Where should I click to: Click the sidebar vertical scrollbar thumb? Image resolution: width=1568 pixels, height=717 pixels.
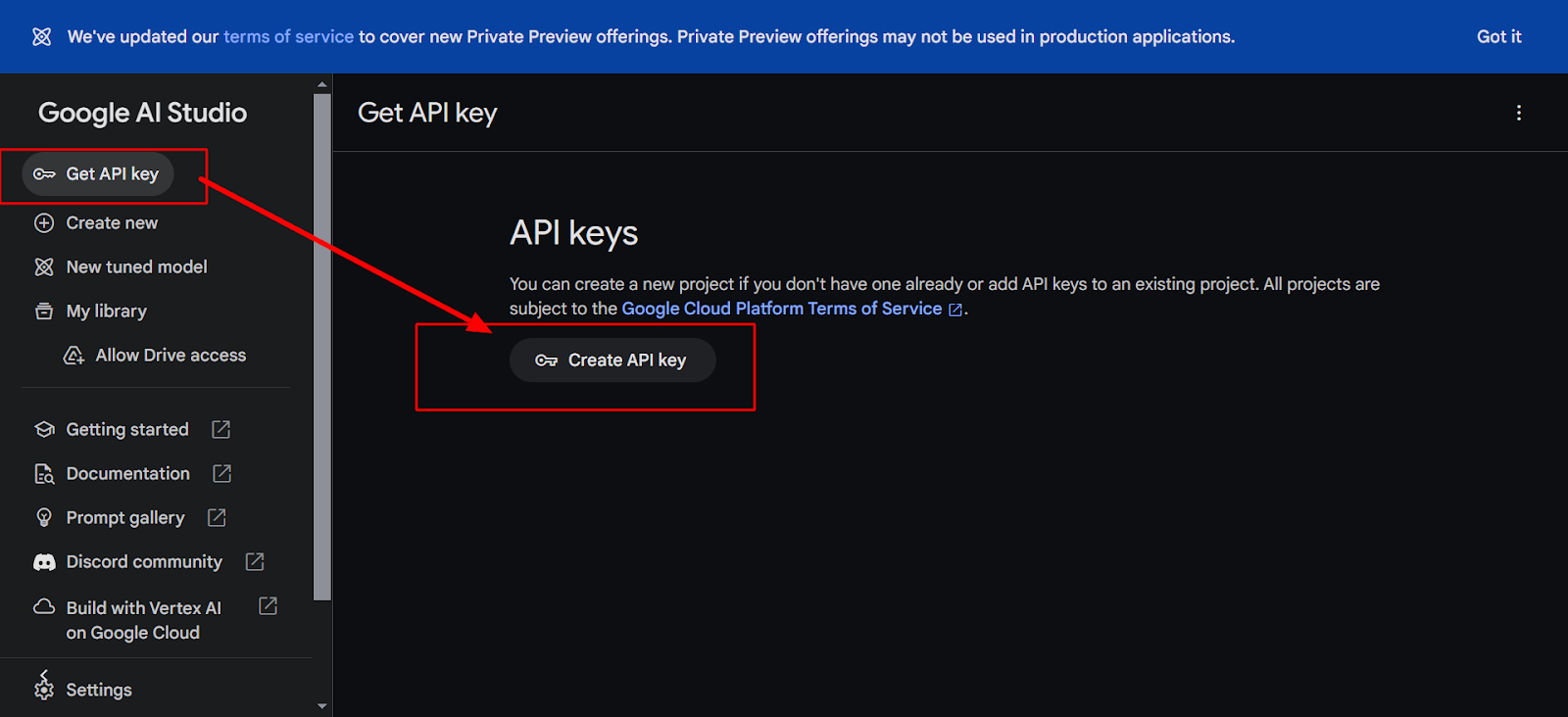(322, 347)
